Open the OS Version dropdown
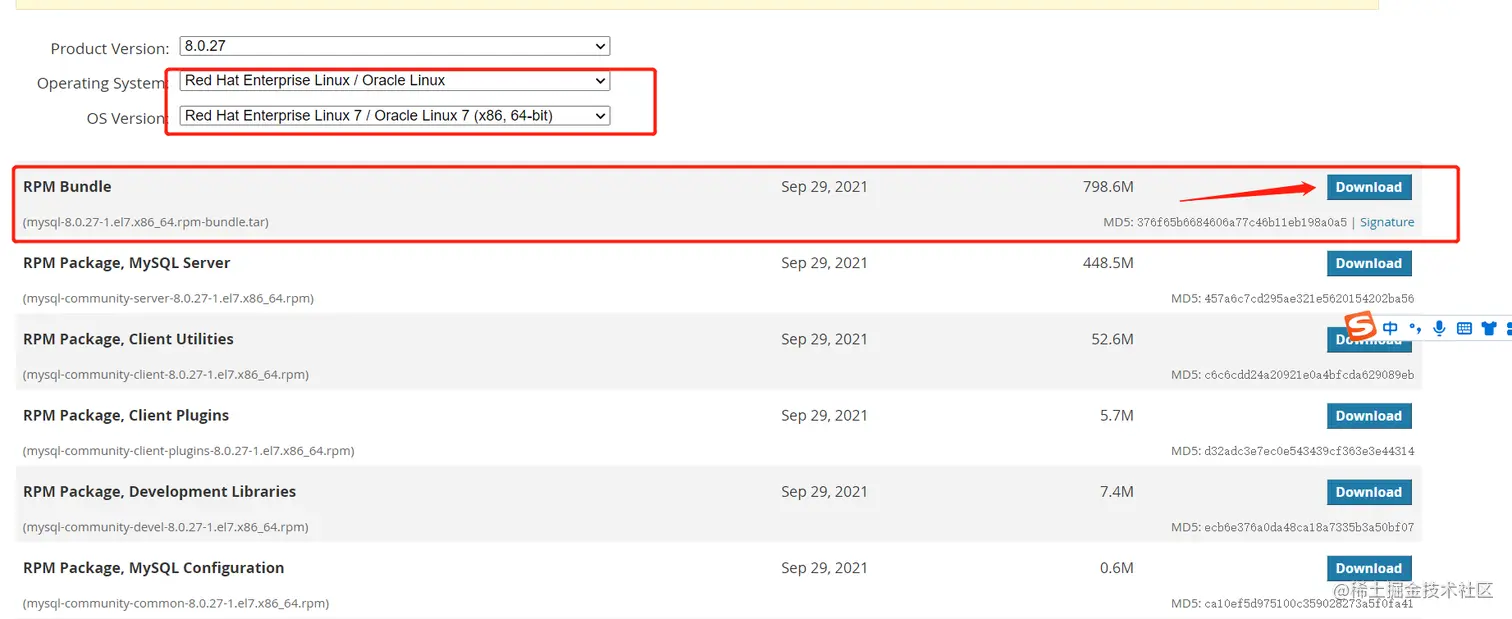 click(x=395, y=116)
